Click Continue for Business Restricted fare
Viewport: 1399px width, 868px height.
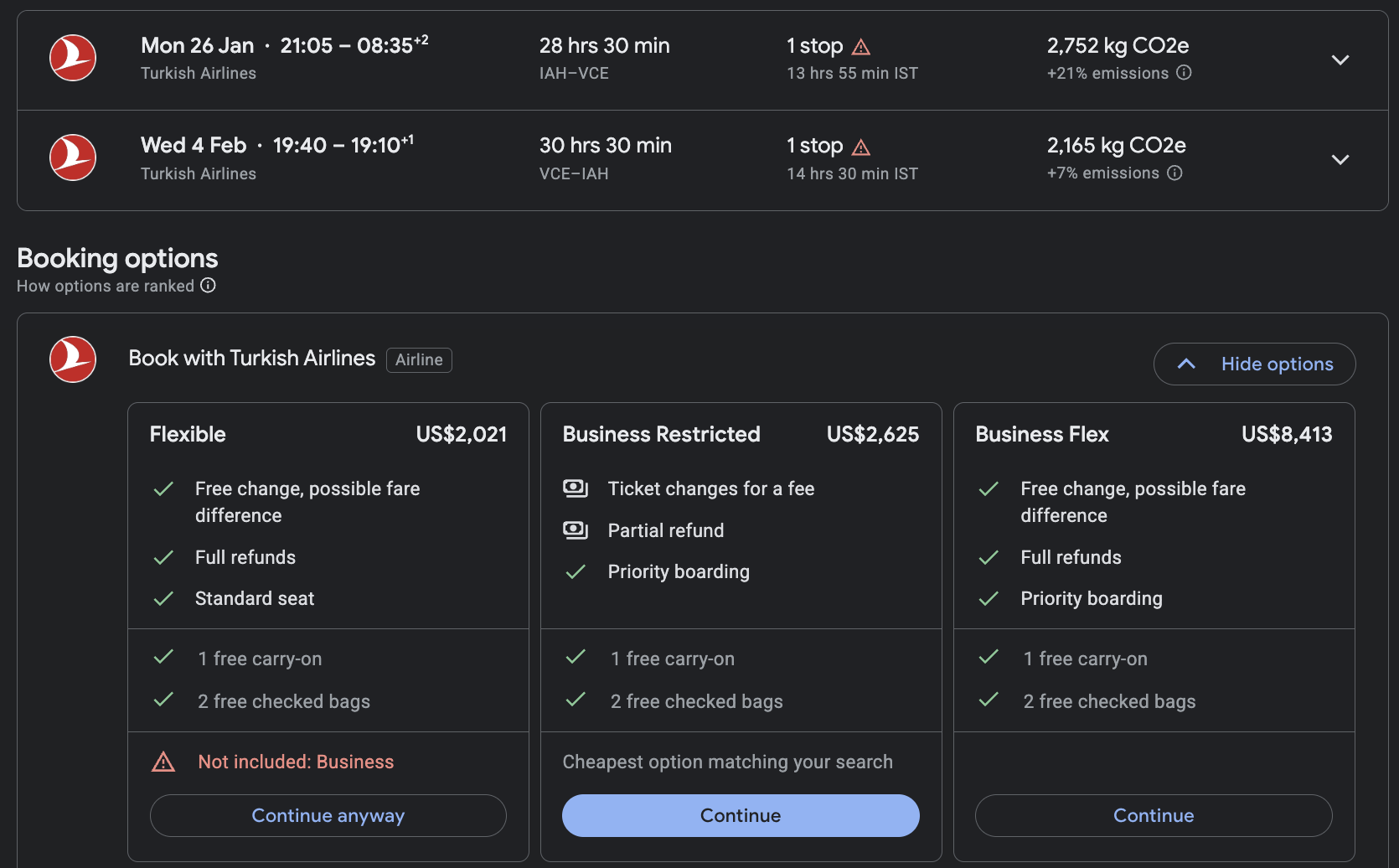(741, 815)
